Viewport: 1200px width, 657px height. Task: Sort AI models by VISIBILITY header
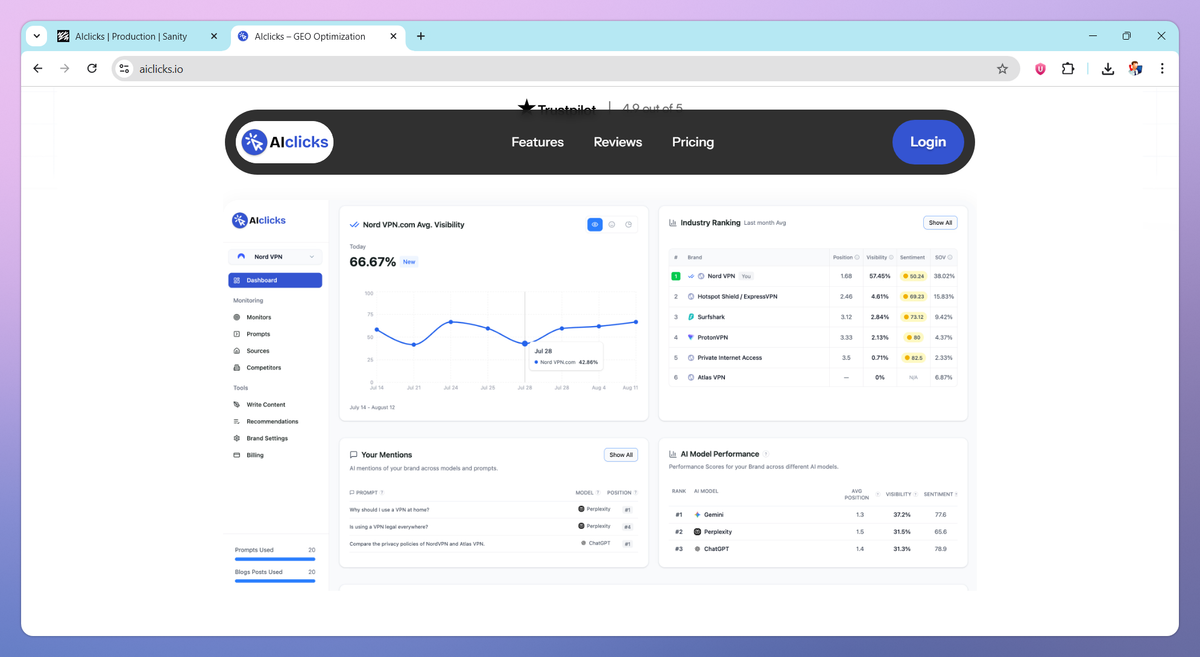901,494
